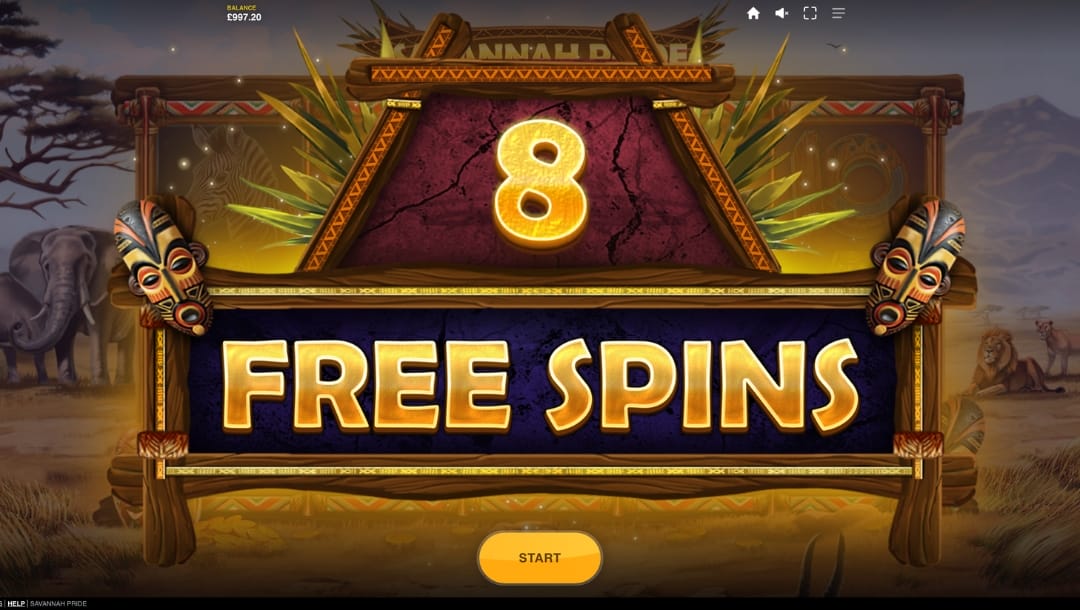Screen dimensions: 1080x610
Task: Click the purple cracked triangle panel
Action: [x=541, y=182]
